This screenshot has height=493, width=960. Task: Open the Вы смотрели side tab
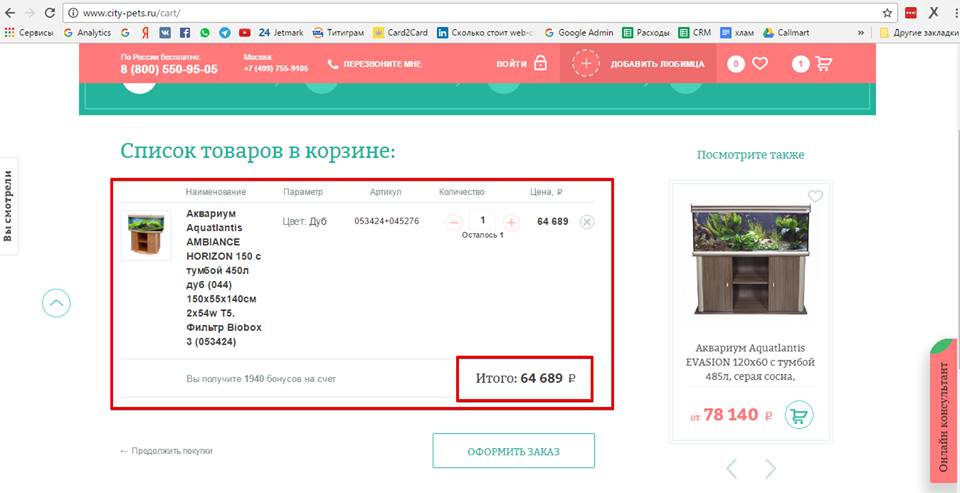(9, 206)
